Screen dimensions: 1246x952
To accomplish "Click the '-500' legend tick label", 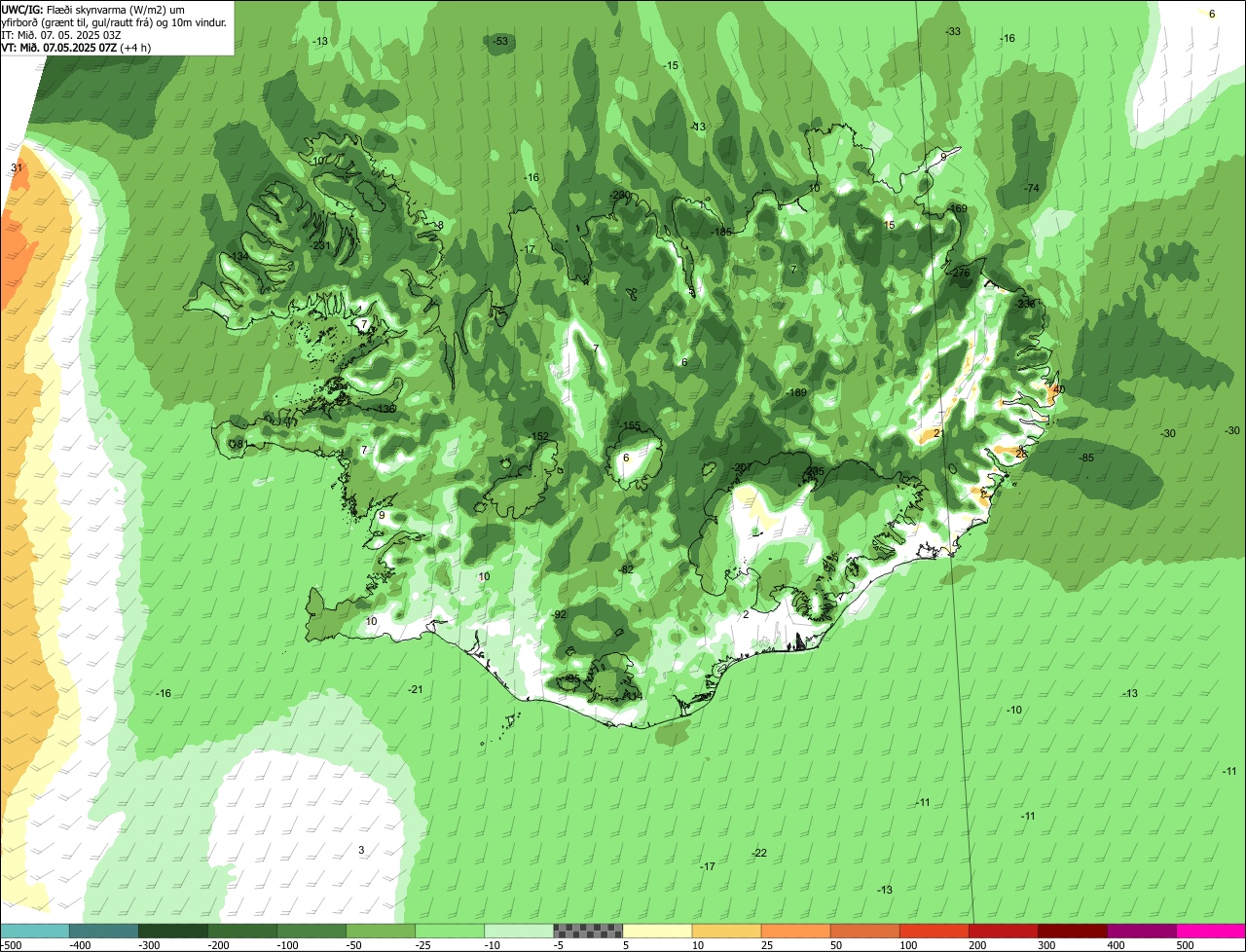I will [10, 945].
